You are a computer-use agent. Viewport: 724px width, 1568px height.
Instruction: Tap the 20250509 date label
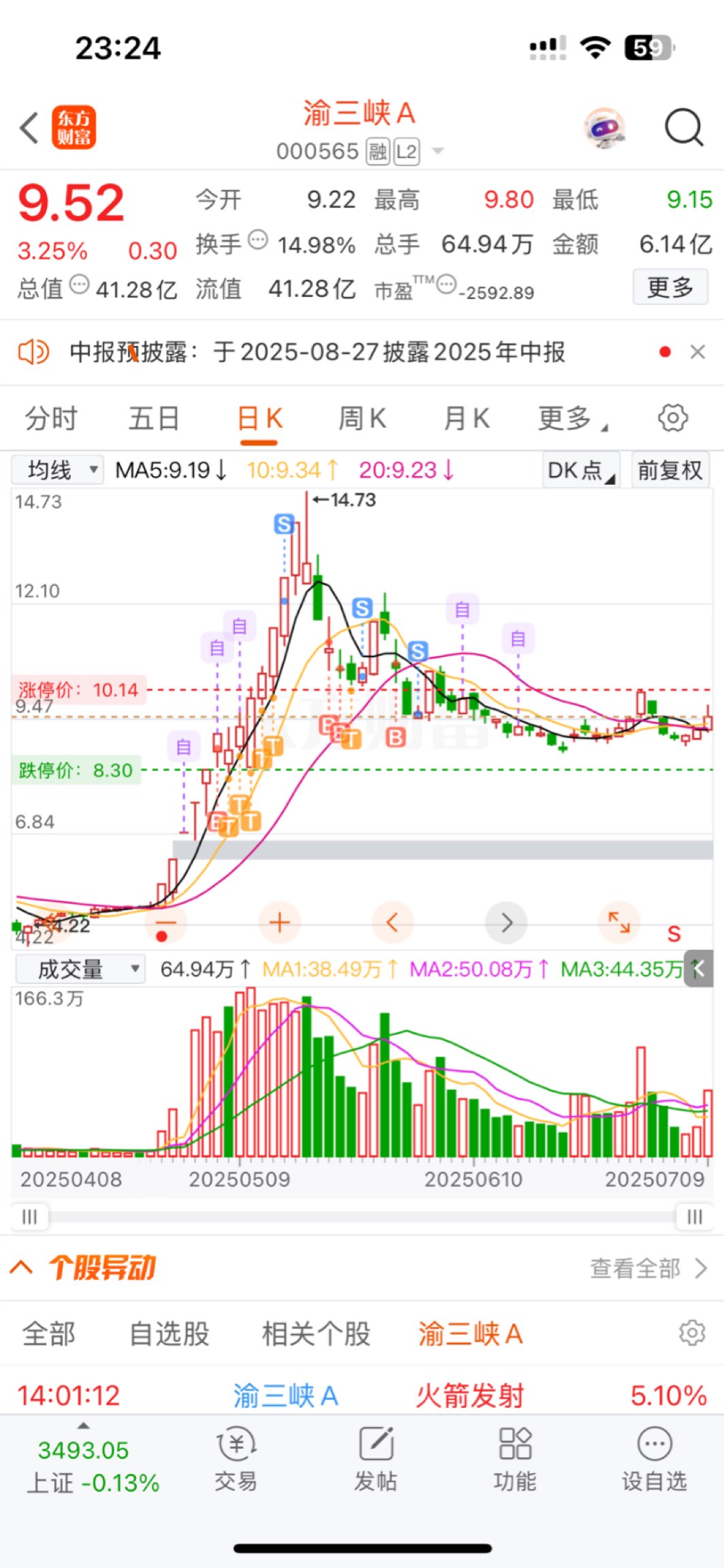coord(239,1179)
